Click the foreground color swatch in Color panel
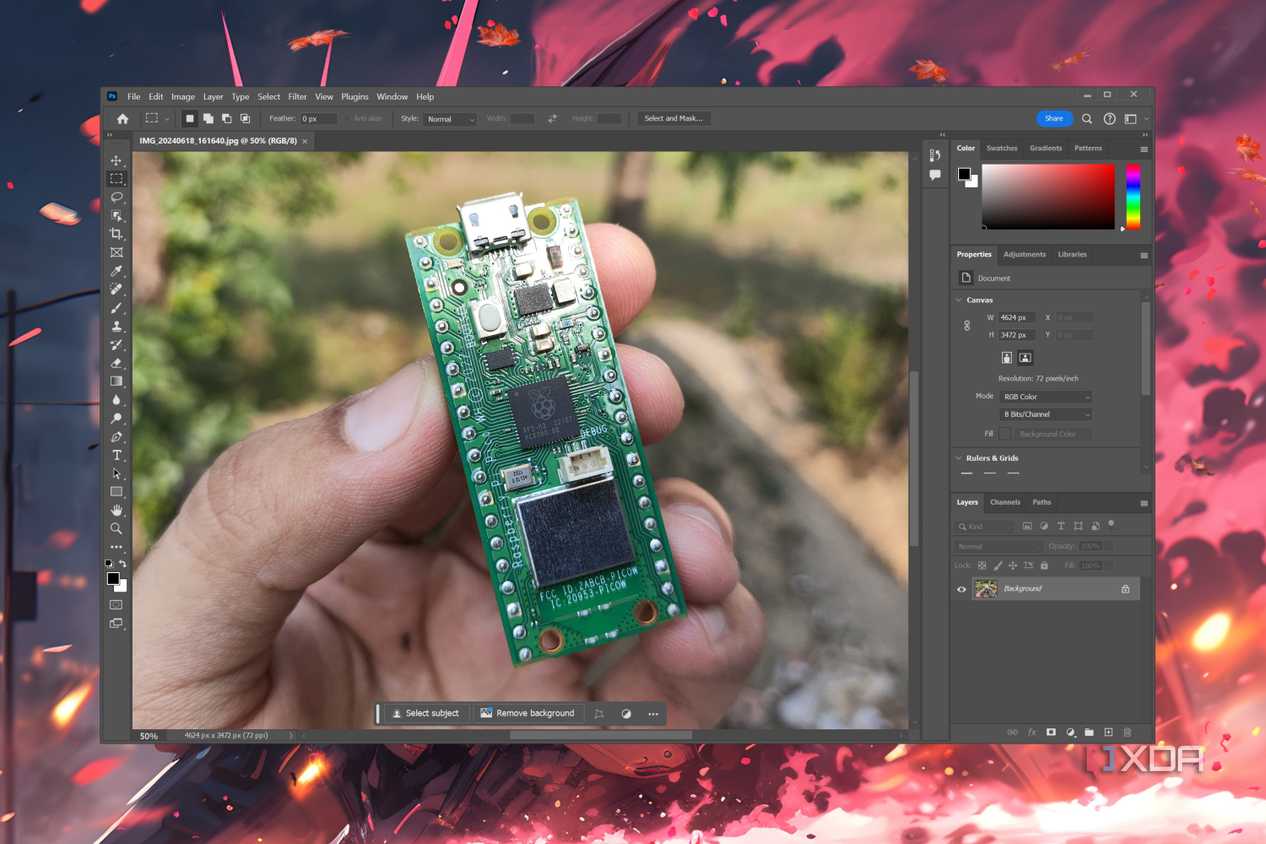The width and height of the screenshot is (1266, 844). pos(964,174)
